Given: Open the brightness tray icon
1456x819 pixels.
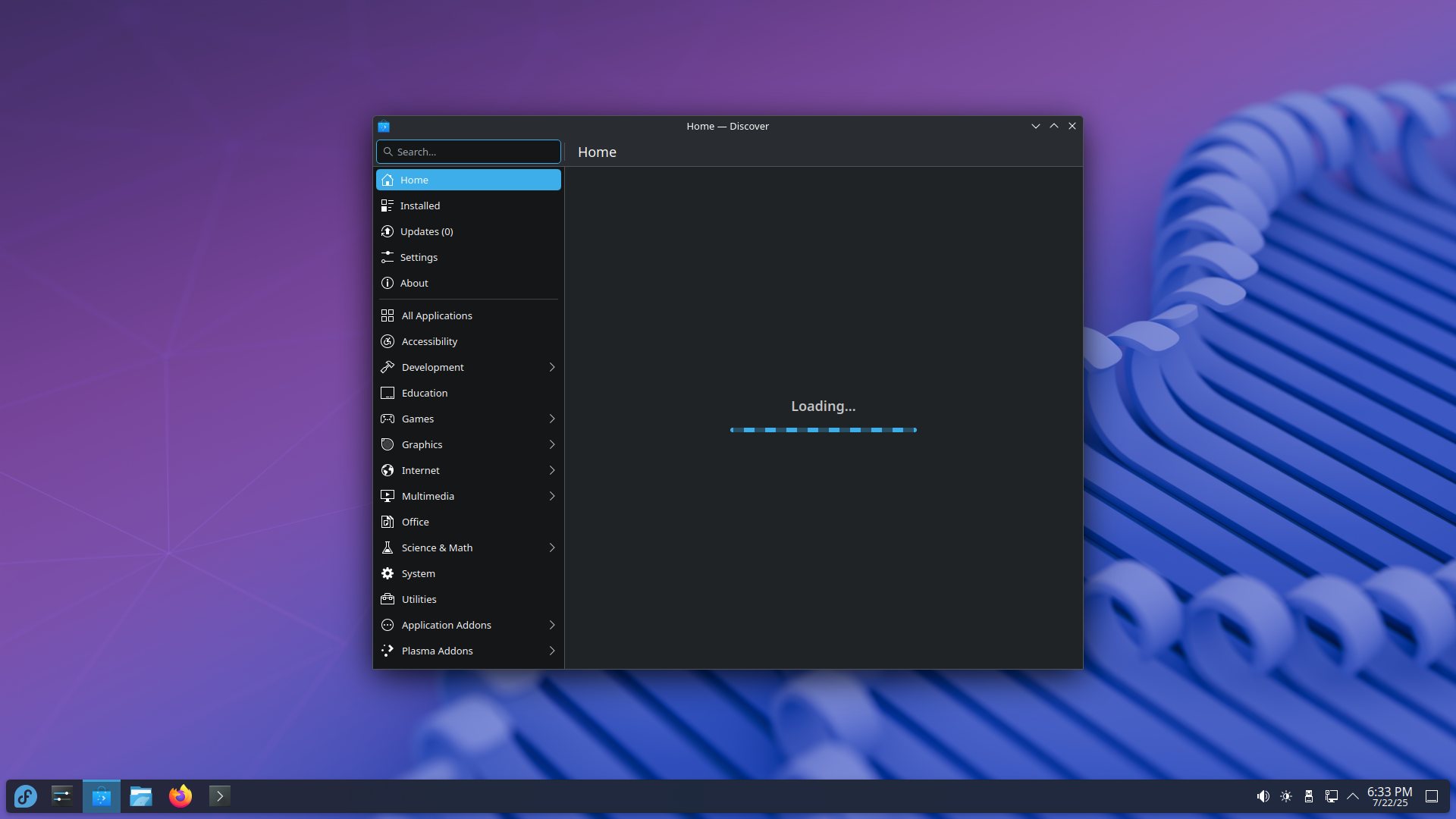Looking at the screenshot, I should pyautogui.click(x=1286, y=796).
